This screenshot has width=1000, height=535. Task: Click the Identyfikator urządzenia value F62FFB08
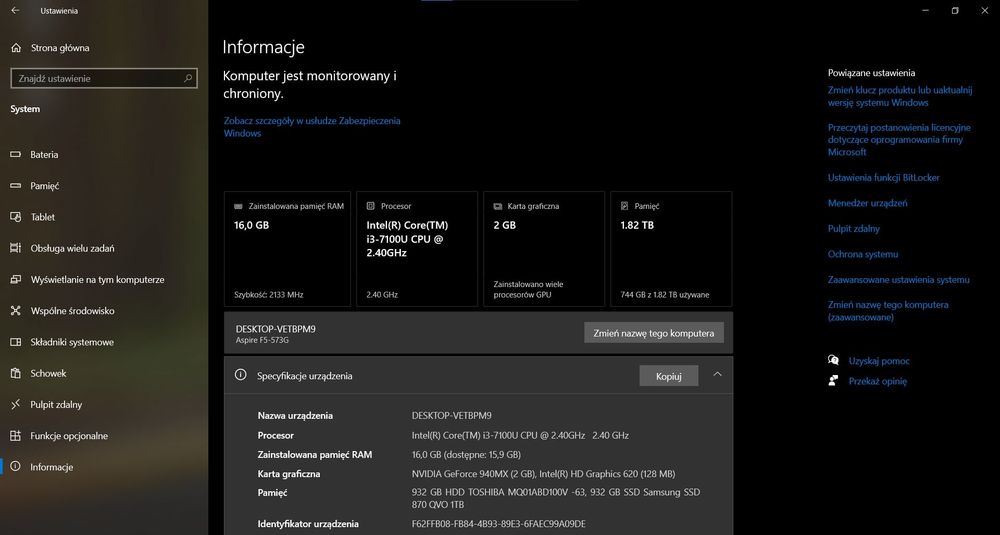(x=499, y=524)
